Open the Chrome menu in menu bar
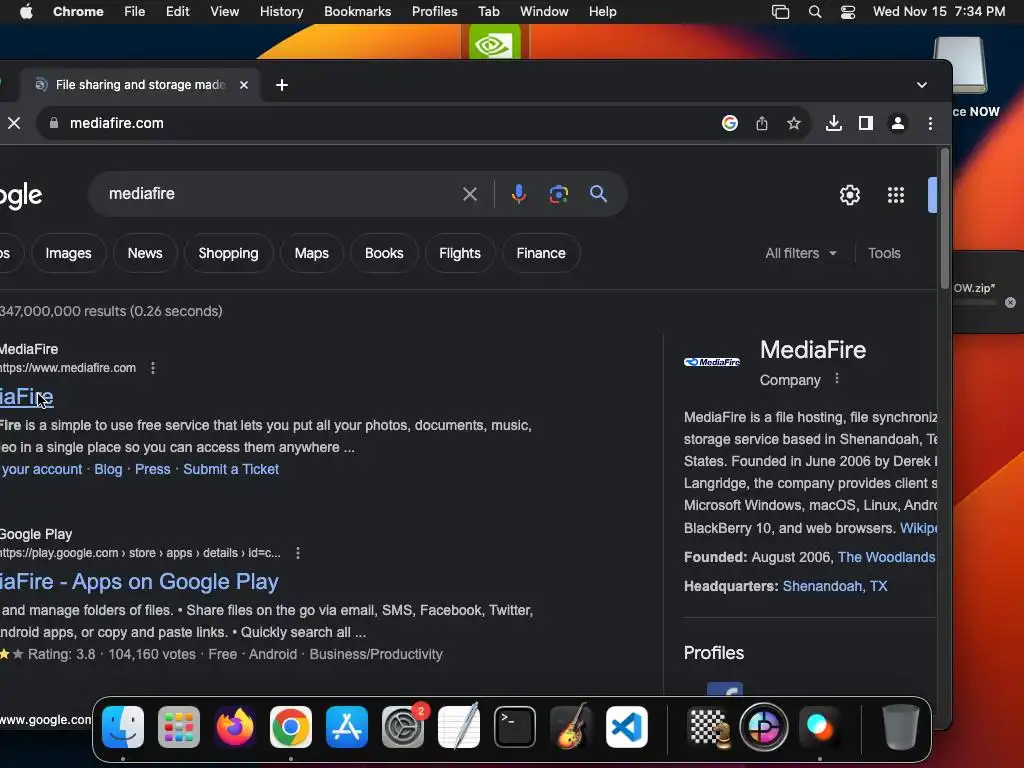This screenshot has width=1024, height=768. click(78, 12)
